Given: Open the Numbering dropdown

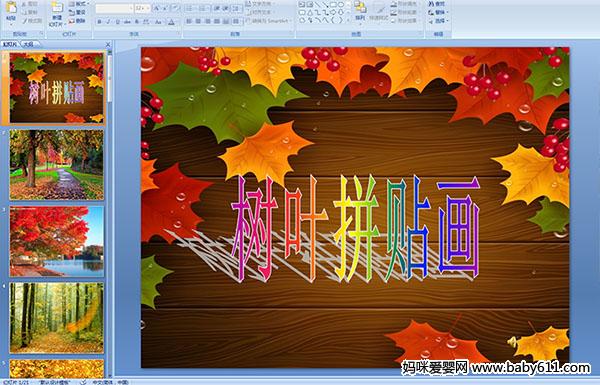Looking at the screenshot, I should pos(205,8).
